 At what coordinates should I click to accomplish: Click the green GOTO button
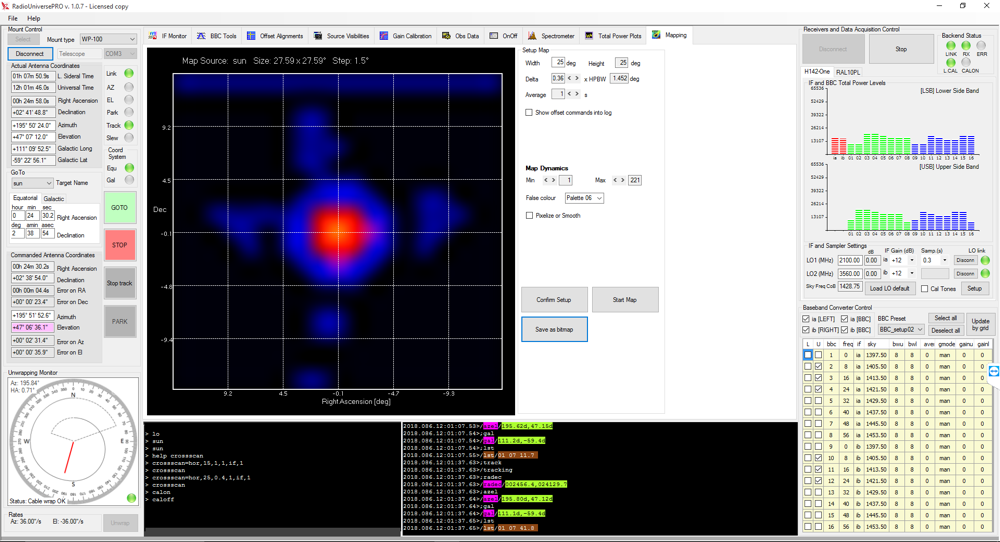click(119, 208)
